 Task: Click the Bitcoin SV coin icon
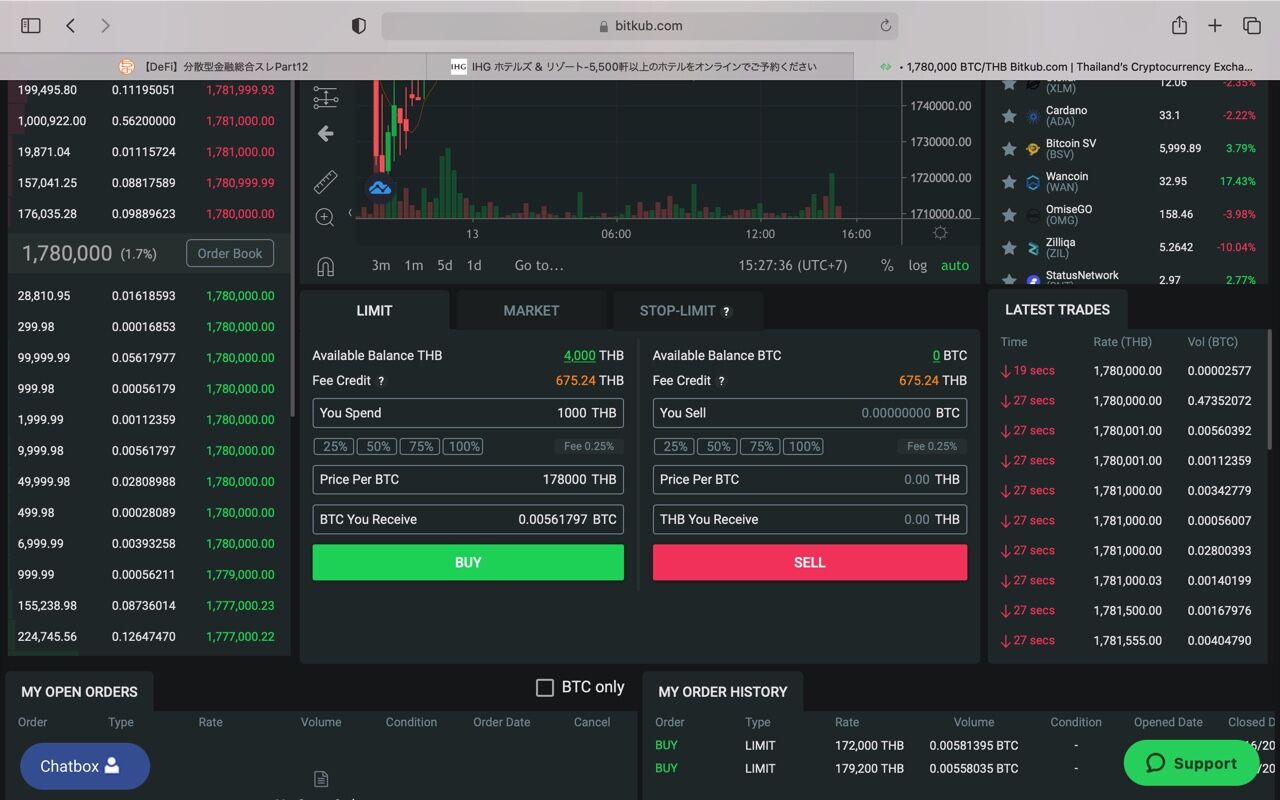(1033, 149)
